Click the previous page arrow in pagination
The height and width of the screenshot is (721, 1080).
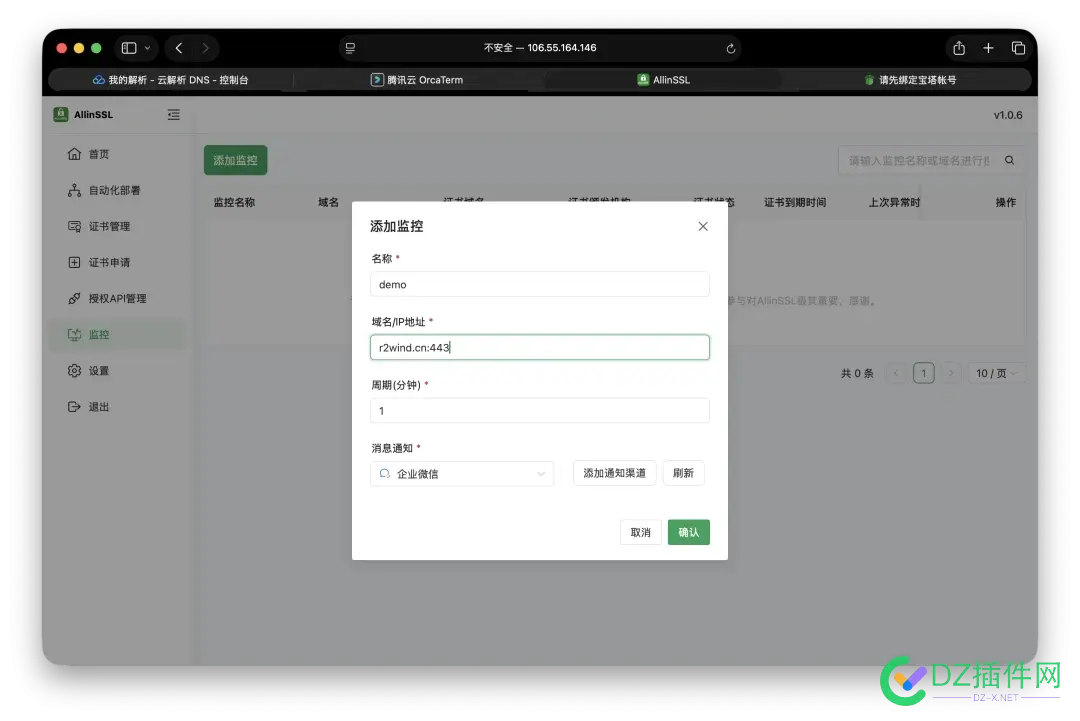point(896,373)
